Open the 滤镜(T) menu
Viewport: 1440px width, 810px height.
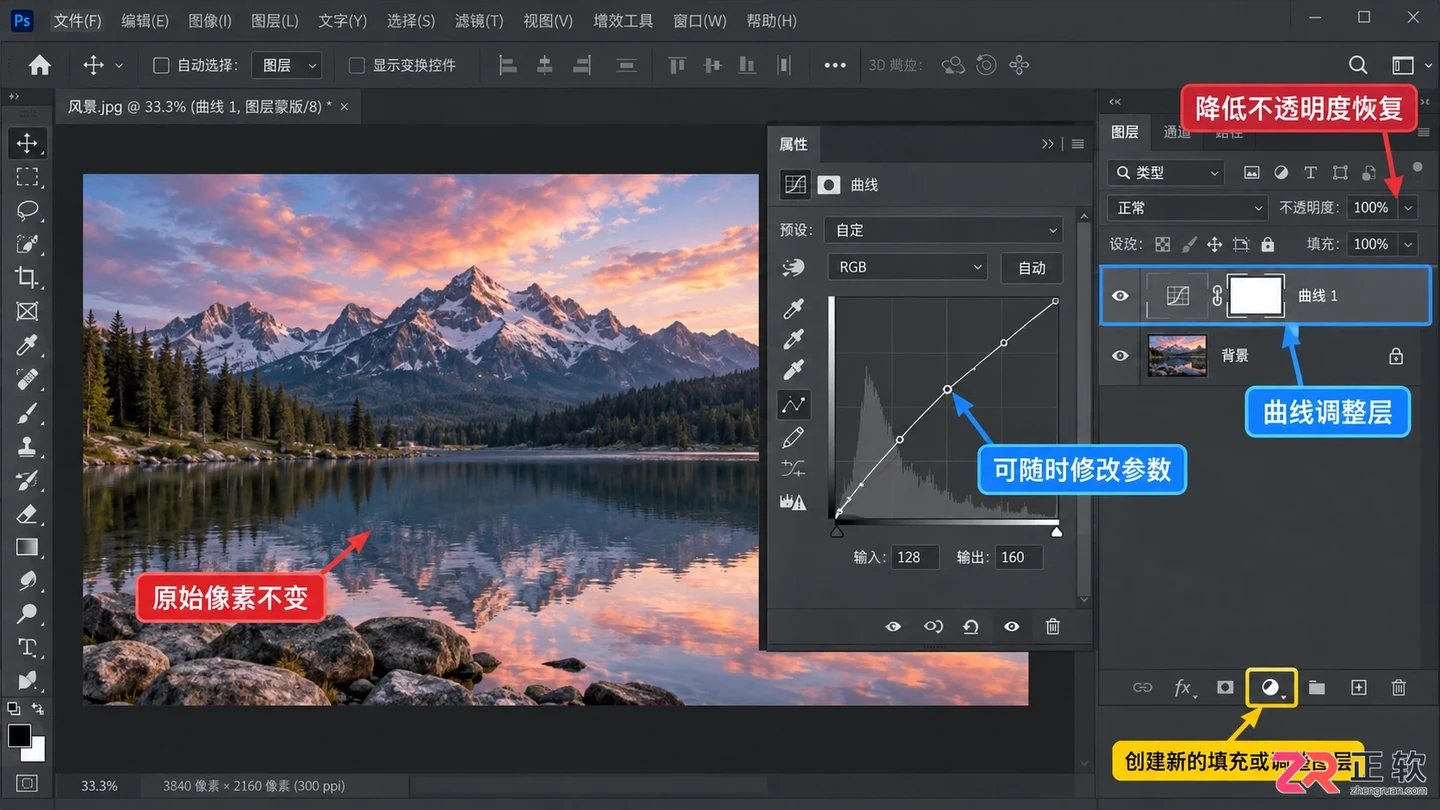479,21
